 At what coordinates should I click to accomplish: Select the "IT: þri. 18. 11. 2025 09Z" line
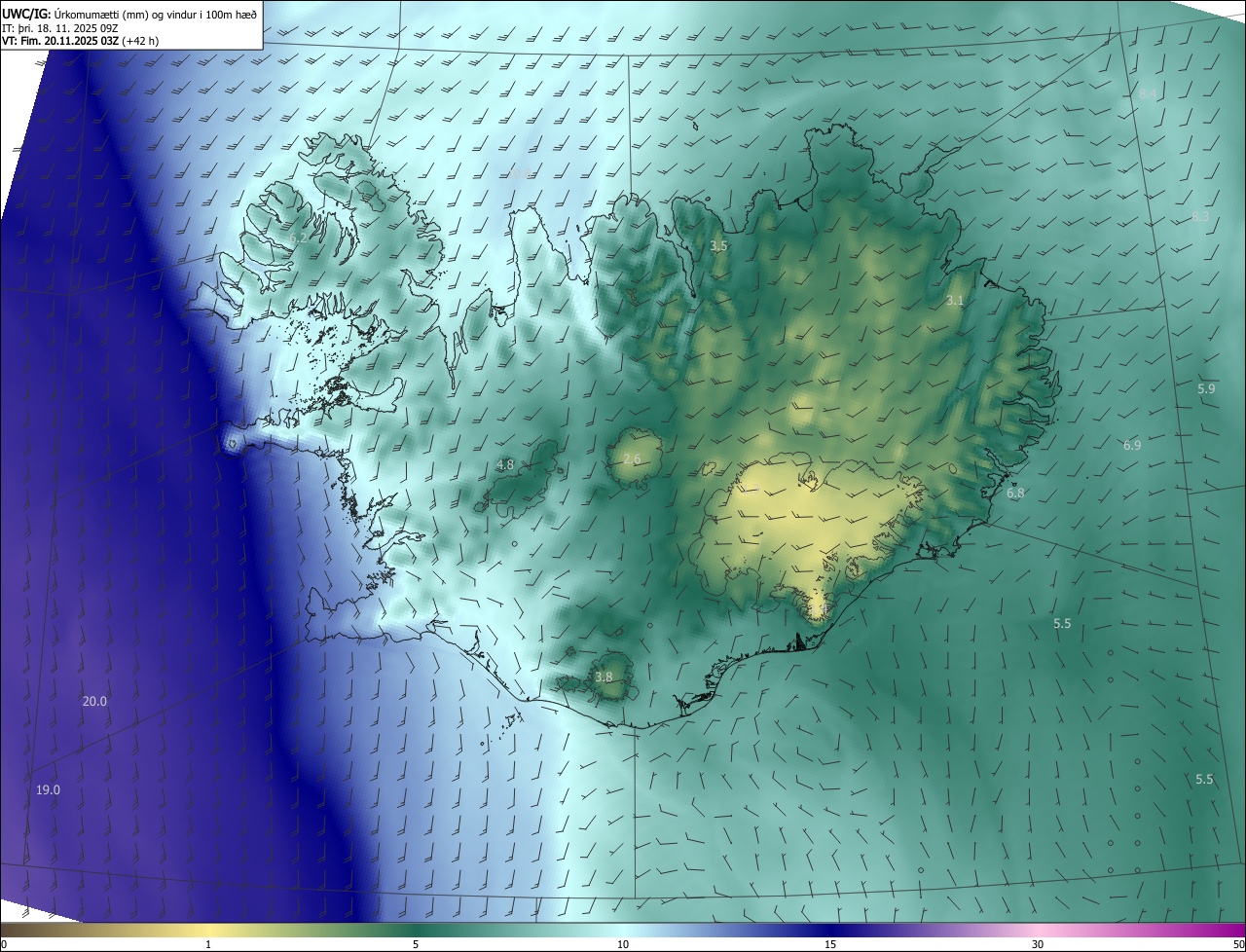click(61, 28)
